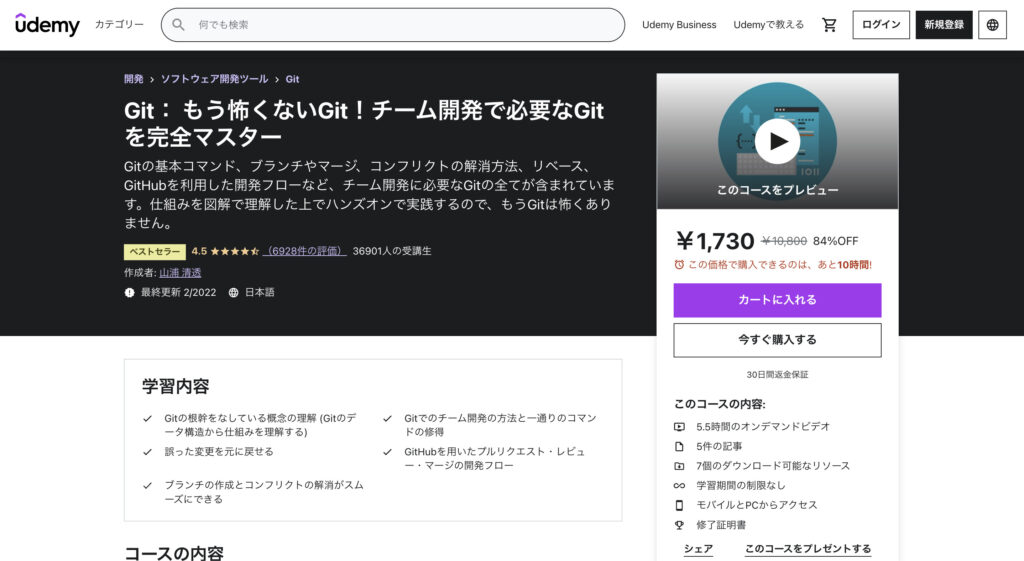The height and width of the screenshot is (561, 1024).
Task: Click 今すぐ購入する button
Action: (x=777, y=340)
